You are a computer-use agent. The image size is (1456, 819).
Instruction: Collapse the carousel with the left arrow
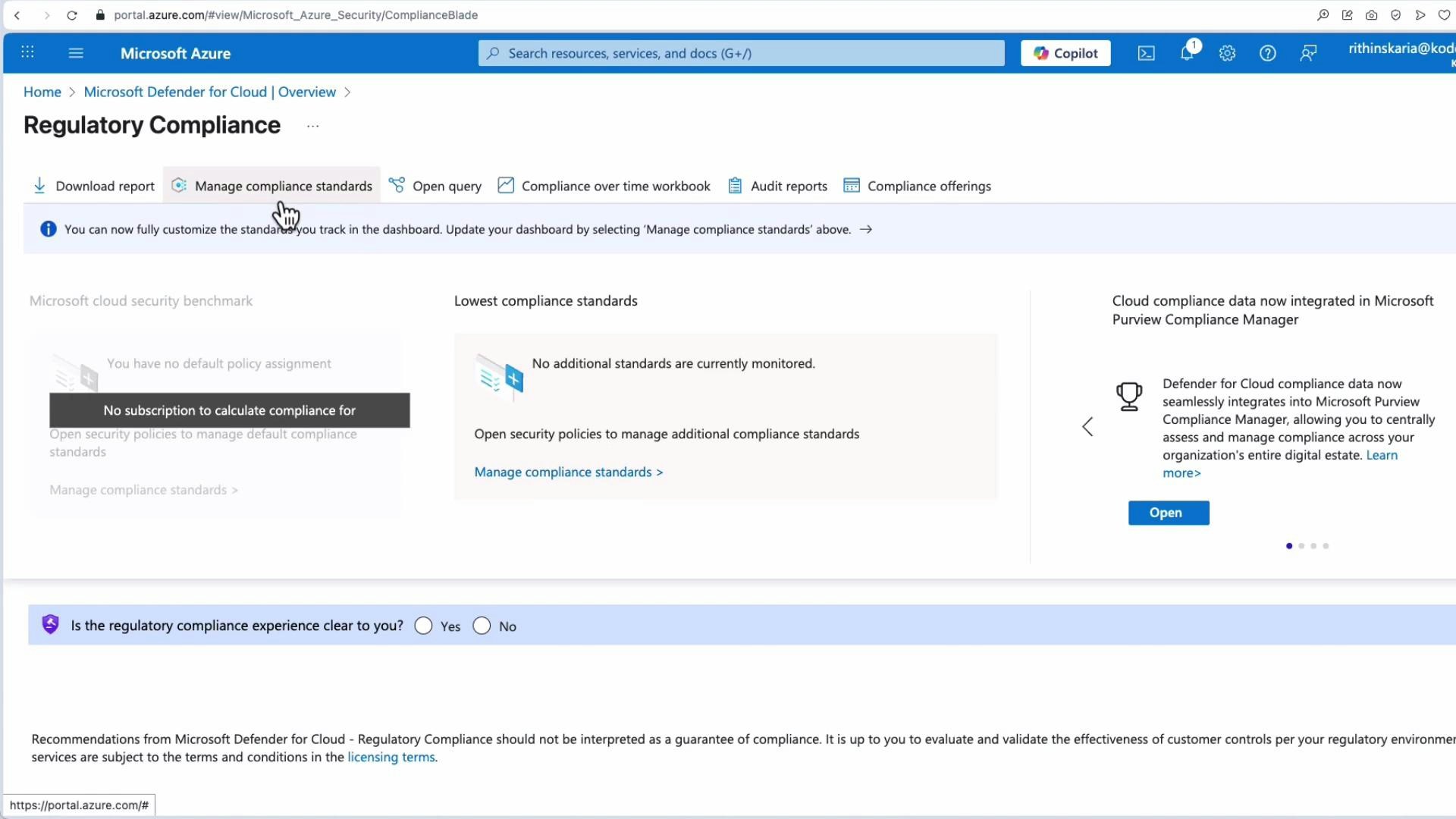(1087, 426)
